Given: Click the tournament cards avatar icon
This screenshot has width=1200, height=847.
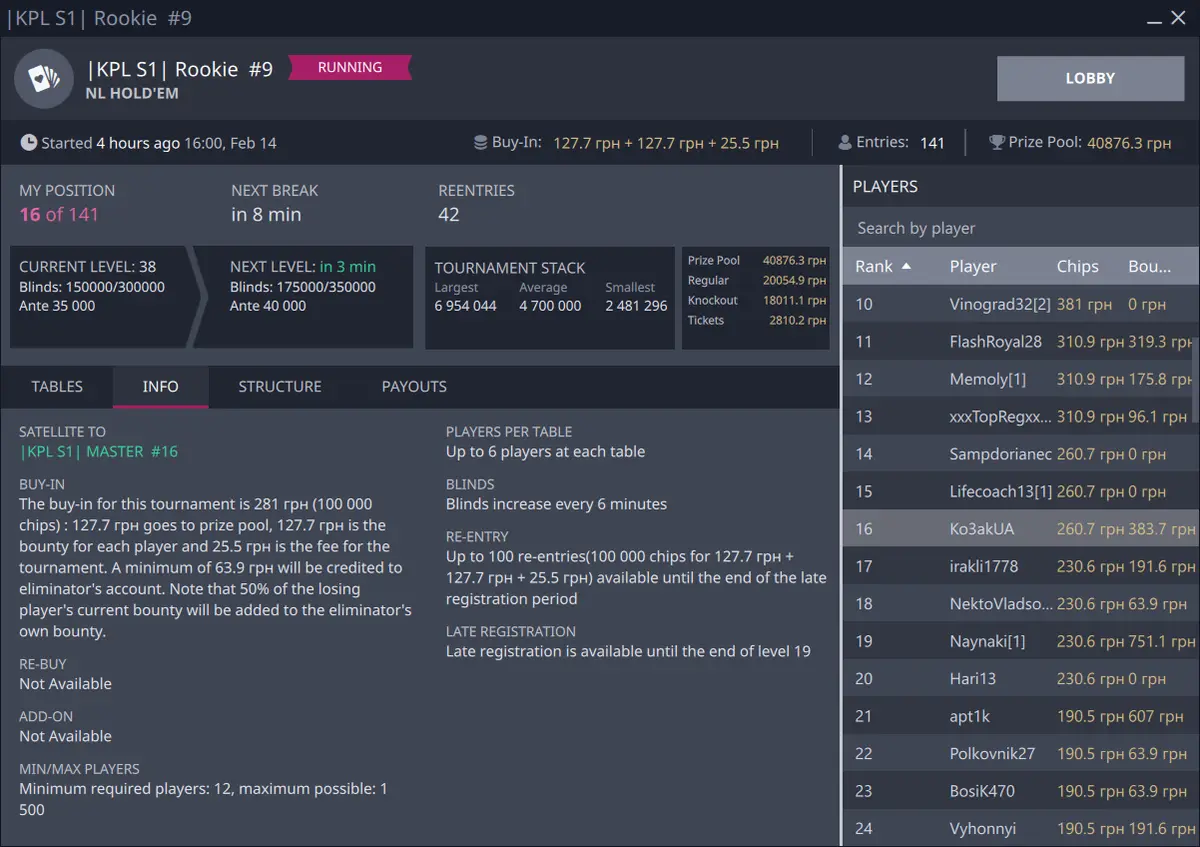Looking at the screenshot, I should 44,78.
